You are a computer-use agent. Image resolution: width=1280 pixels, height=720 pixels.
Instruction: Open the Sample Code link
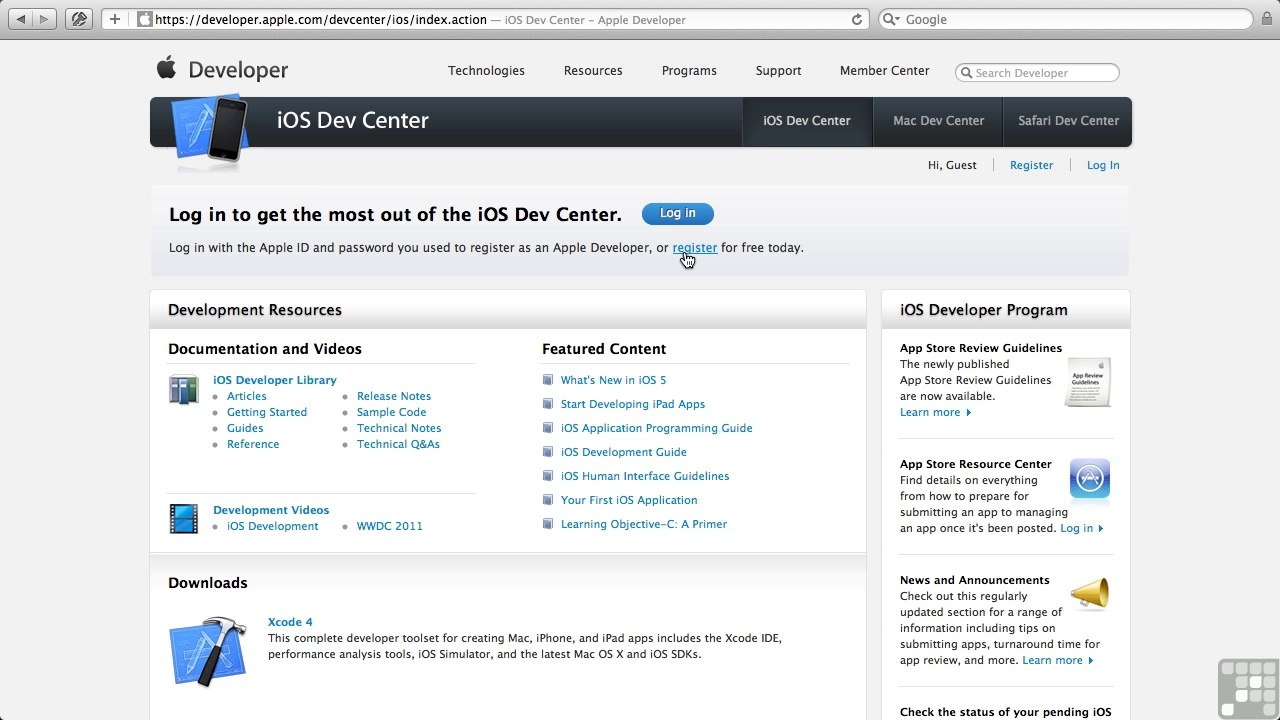pos(392,412)
